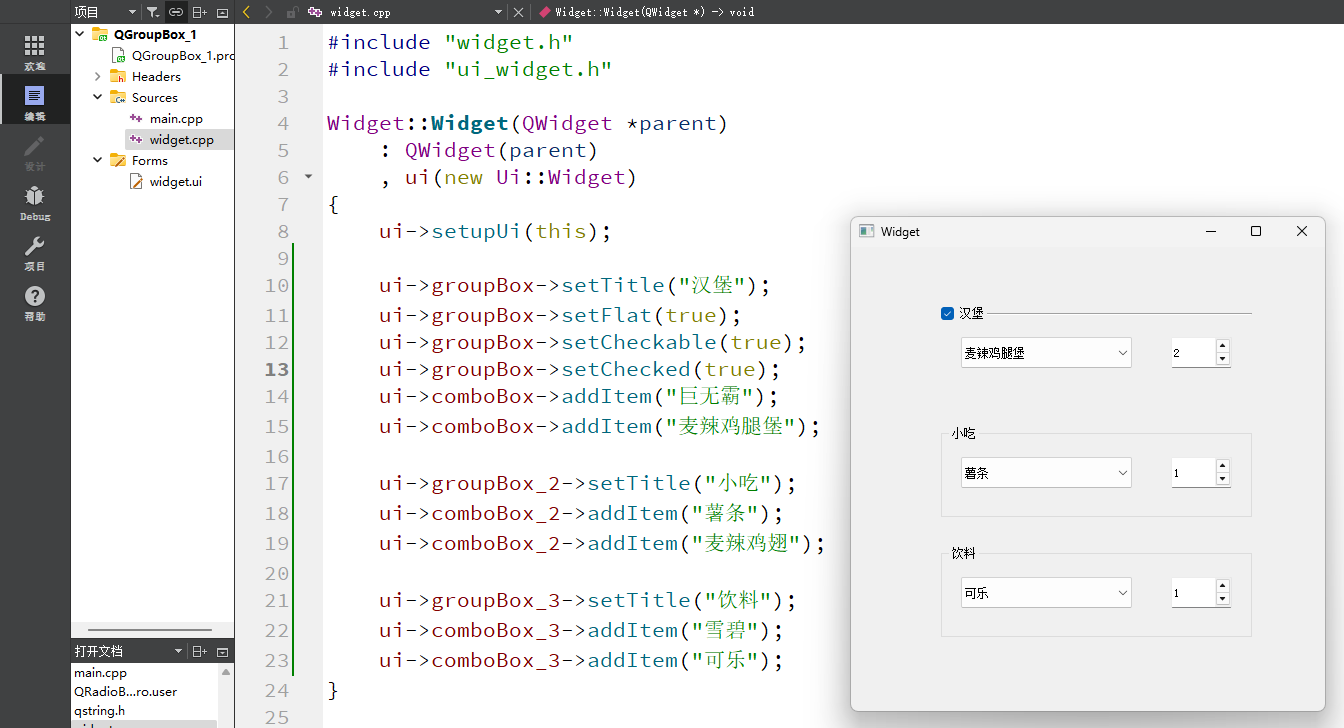Open the widget.cpp document dropdown
The height and width of the screenshot is (728, 1344).
coord(498,11)
